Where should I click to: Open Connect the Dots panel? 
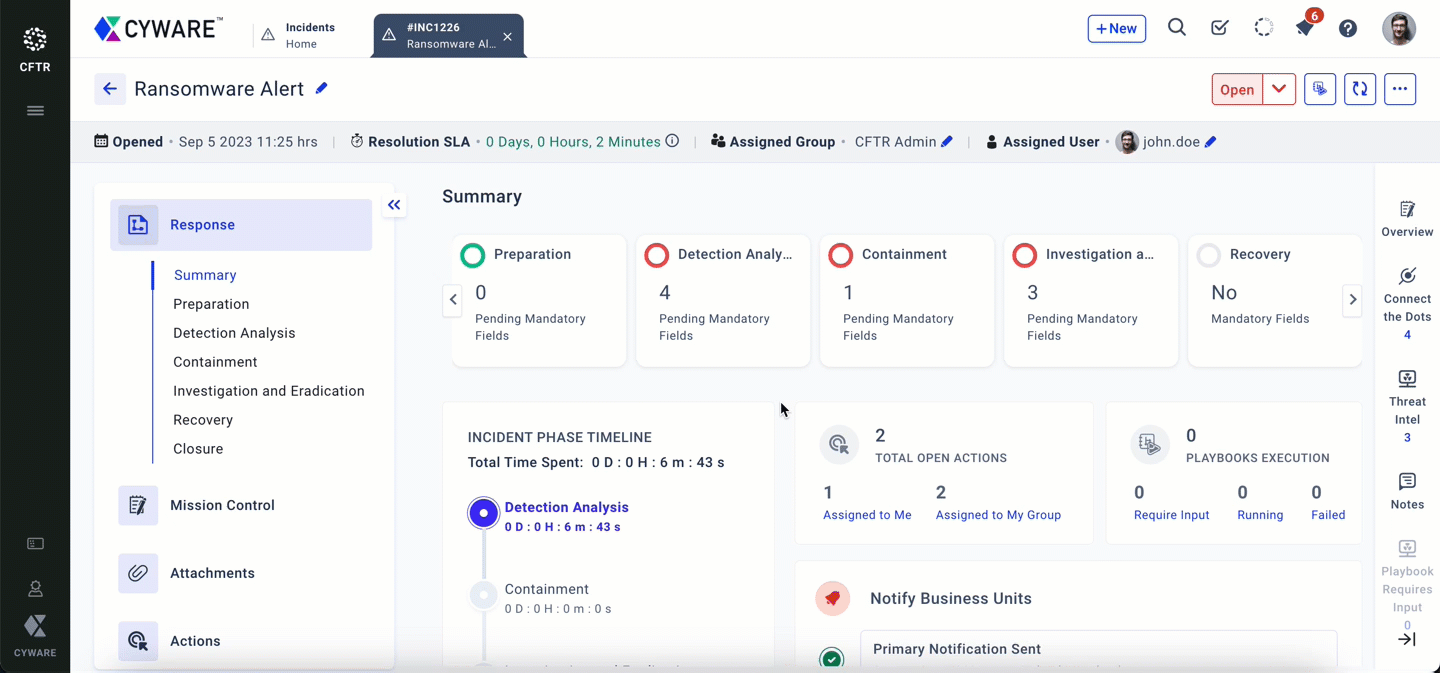tap(1407, 298)
